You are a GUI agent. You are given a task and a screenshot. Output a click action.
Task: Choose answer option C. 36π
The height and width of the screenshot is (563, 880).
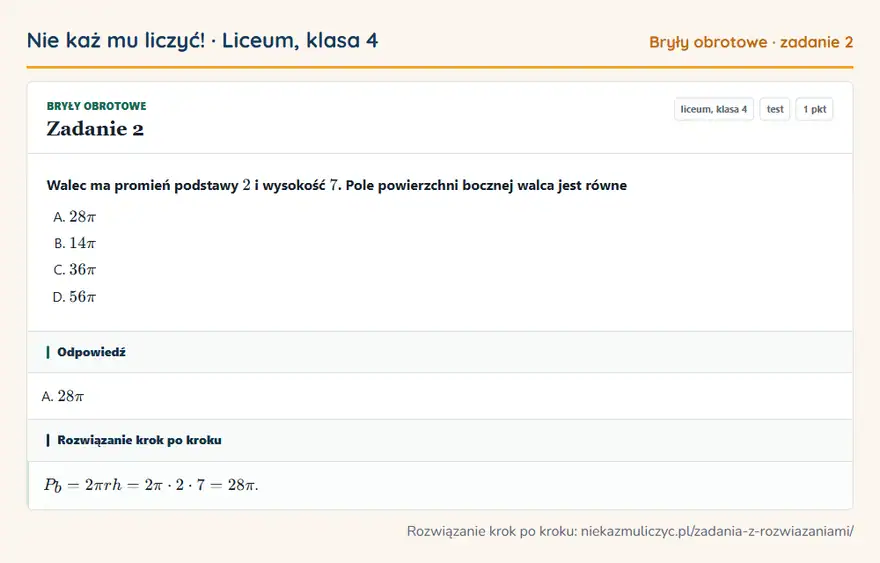[75, 269]
